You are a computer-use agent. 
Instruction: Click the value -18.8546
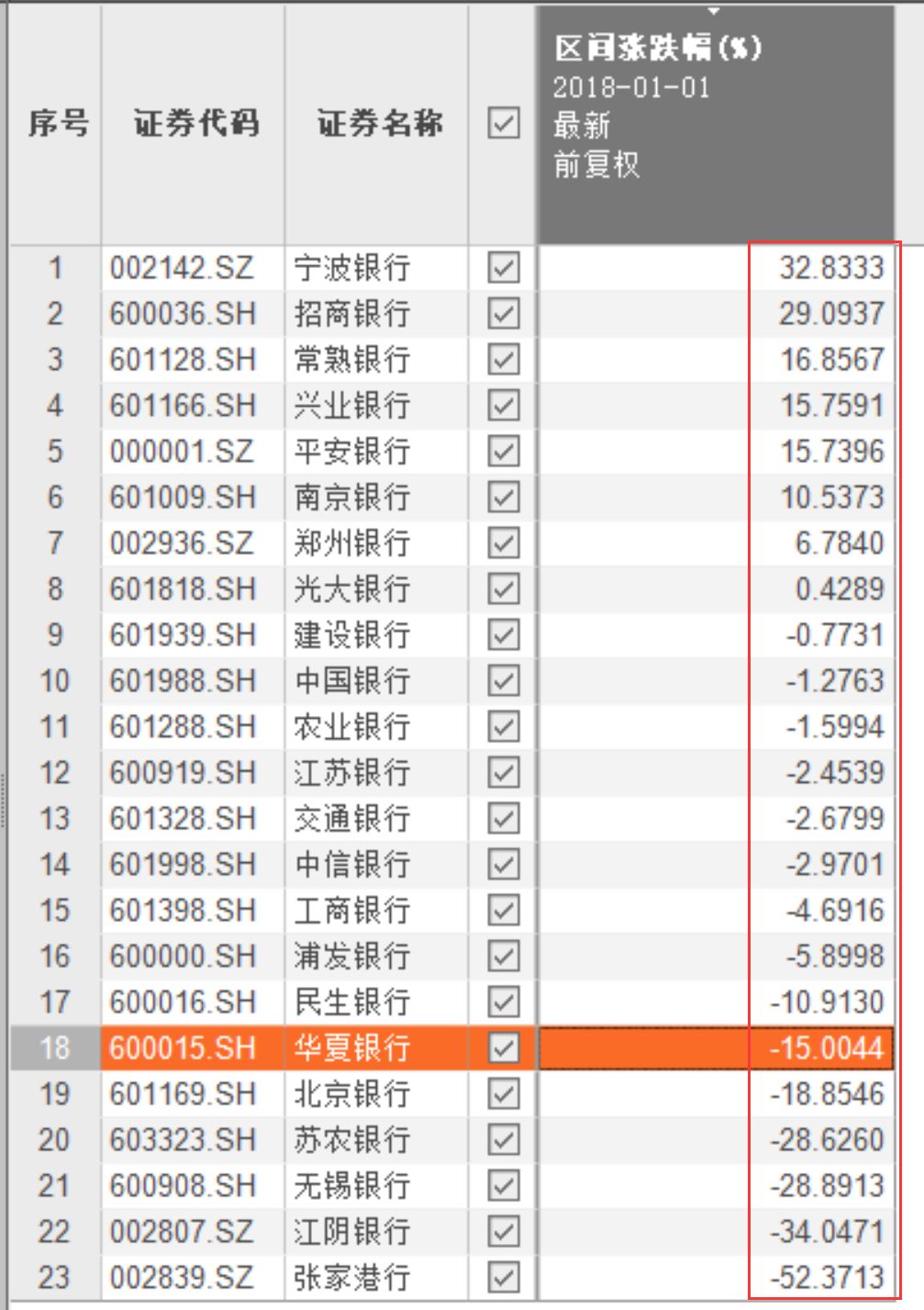pyautogui.click(x=828, y=1094)
